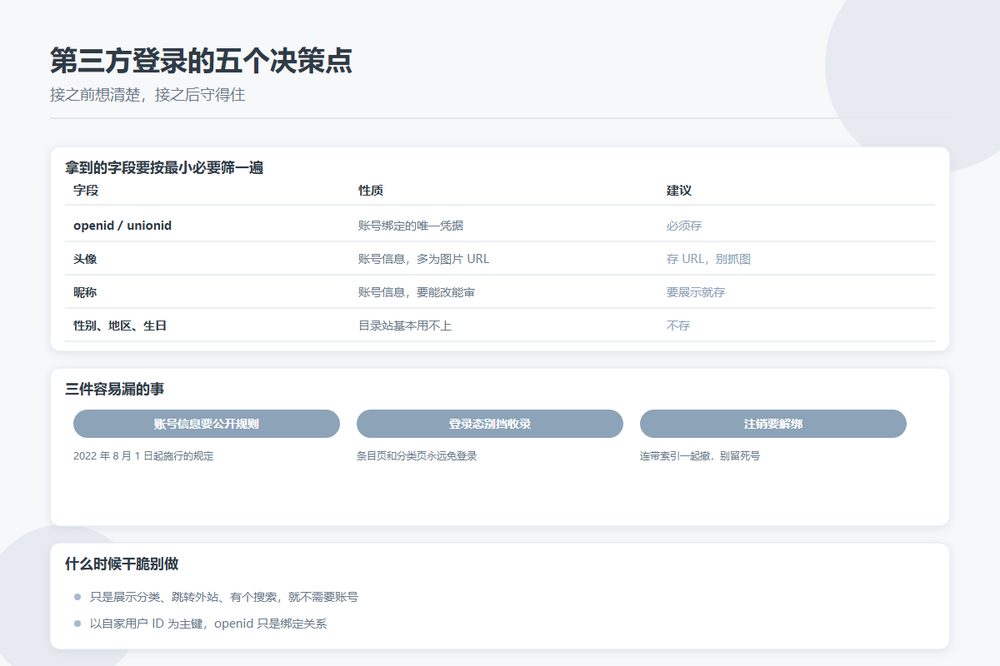Click the heading 什么时候干脆别做
The height and width of the screenshot is (666, 1000).
point(122,563)
